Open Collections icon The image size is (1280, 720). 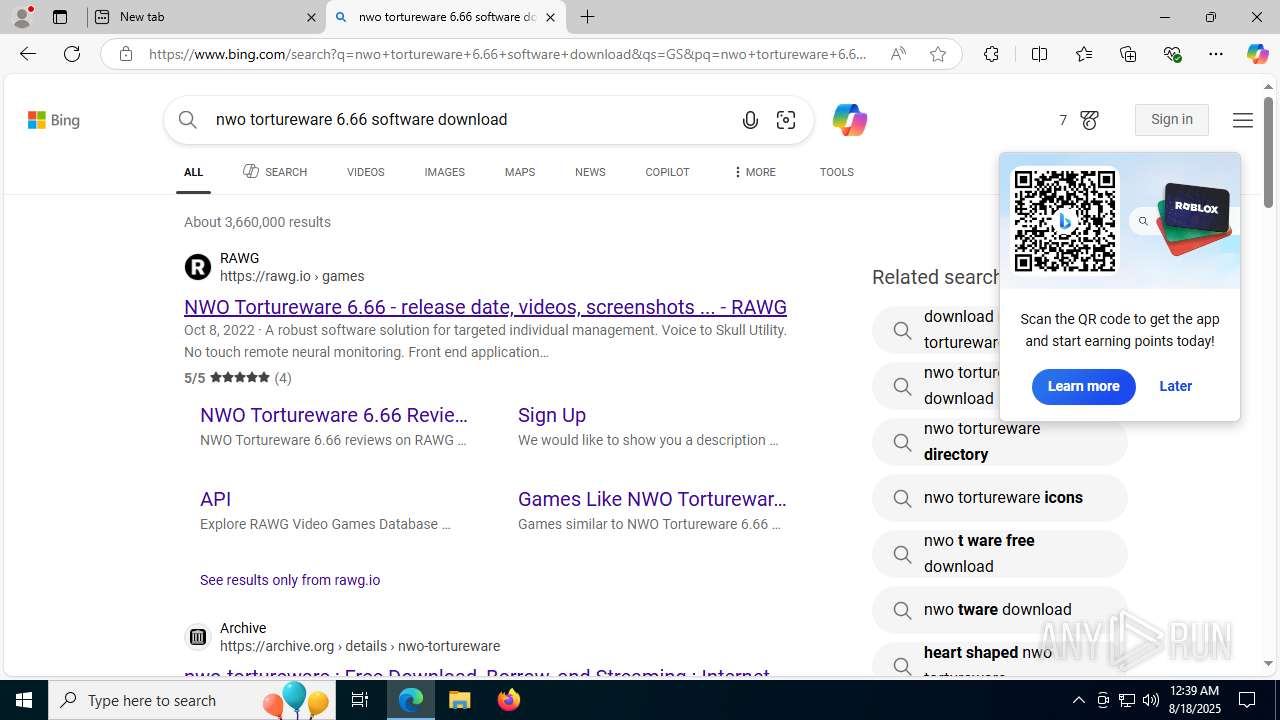1128,54
